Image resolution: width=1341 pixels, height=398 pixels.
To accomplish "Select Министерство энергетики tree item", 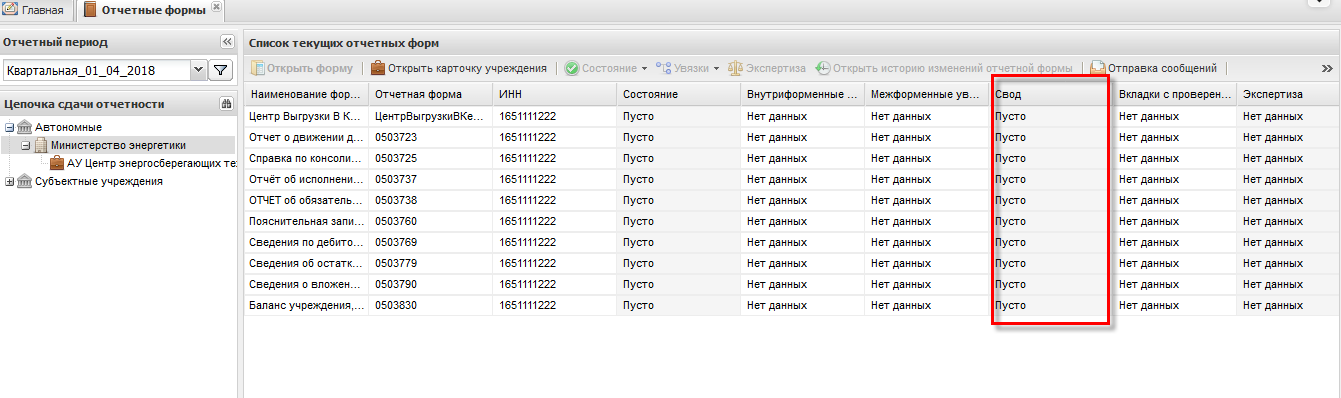I will pos(118,146).
